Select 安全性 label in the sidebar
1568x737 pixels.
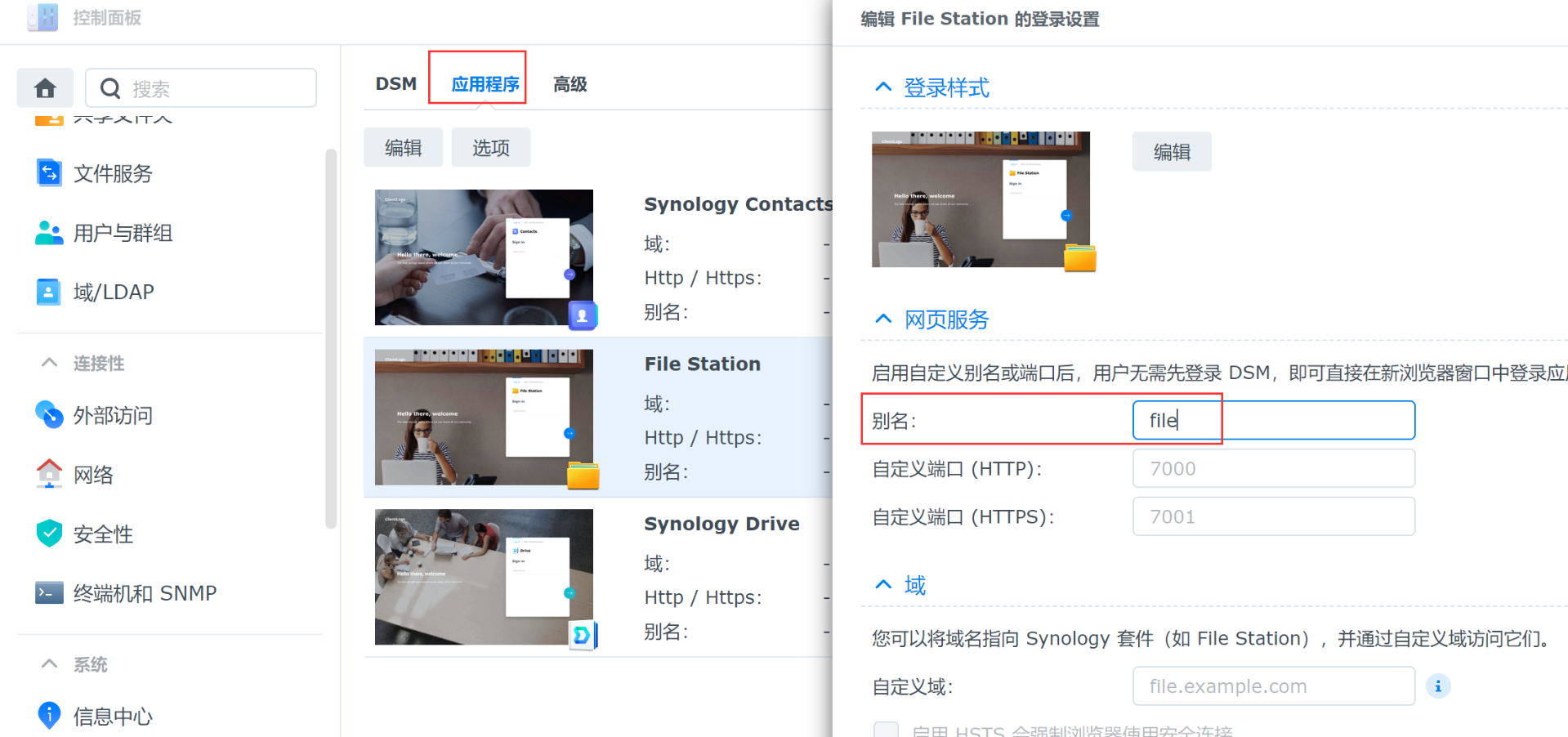click(x=103, y=534)
